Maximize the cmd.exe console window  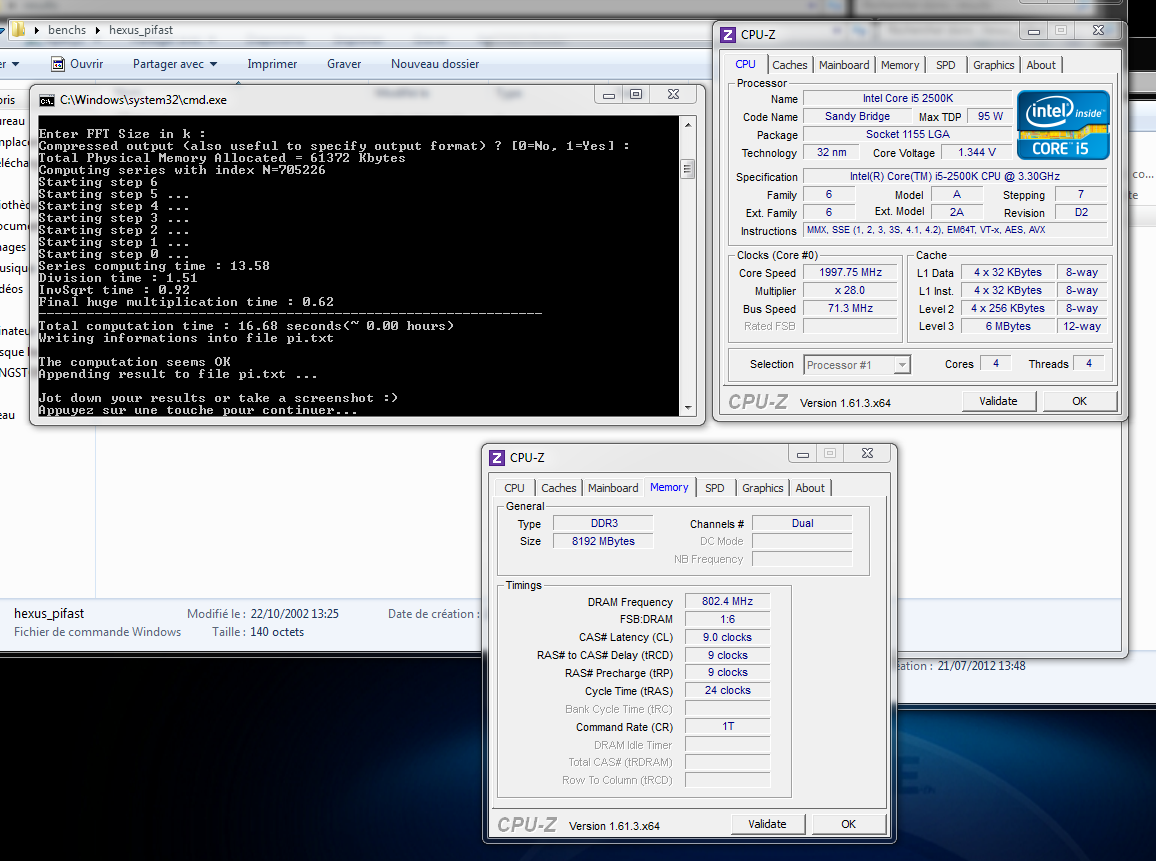pos(636,94)
